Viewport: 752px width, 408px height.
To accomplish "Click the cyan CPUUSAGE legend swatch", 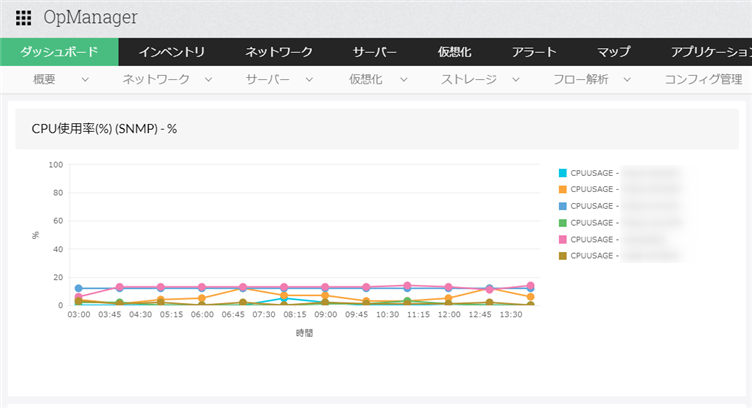I will point(562,173).
